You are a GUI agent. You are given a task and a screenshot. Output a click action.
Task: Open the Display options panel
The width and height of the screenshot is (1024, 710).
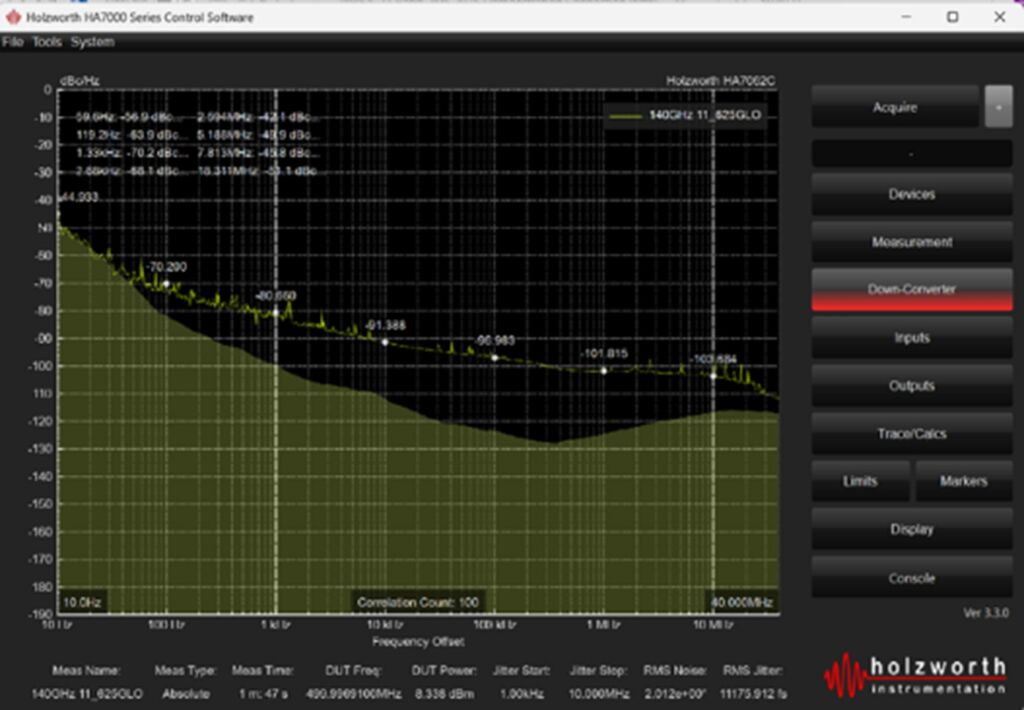point(911,529)
